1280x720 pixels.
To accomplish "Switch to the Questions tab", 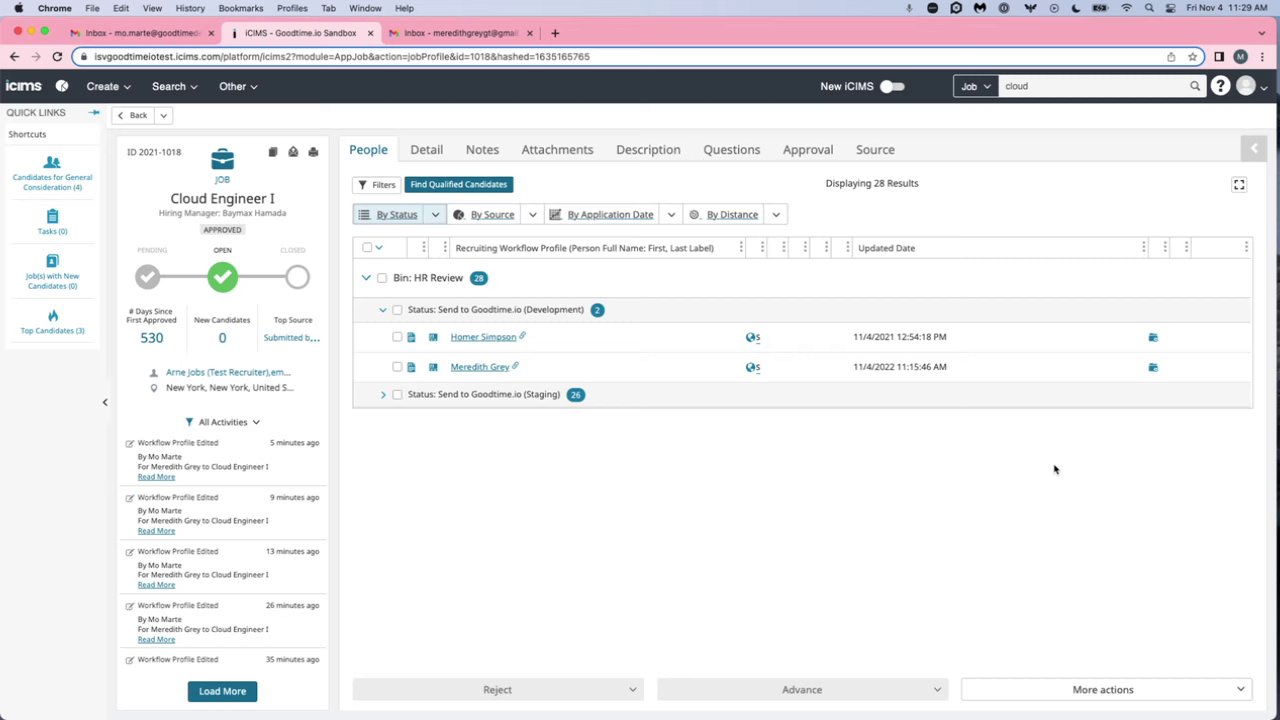I will pyautogui.click(x=732, y=150).
